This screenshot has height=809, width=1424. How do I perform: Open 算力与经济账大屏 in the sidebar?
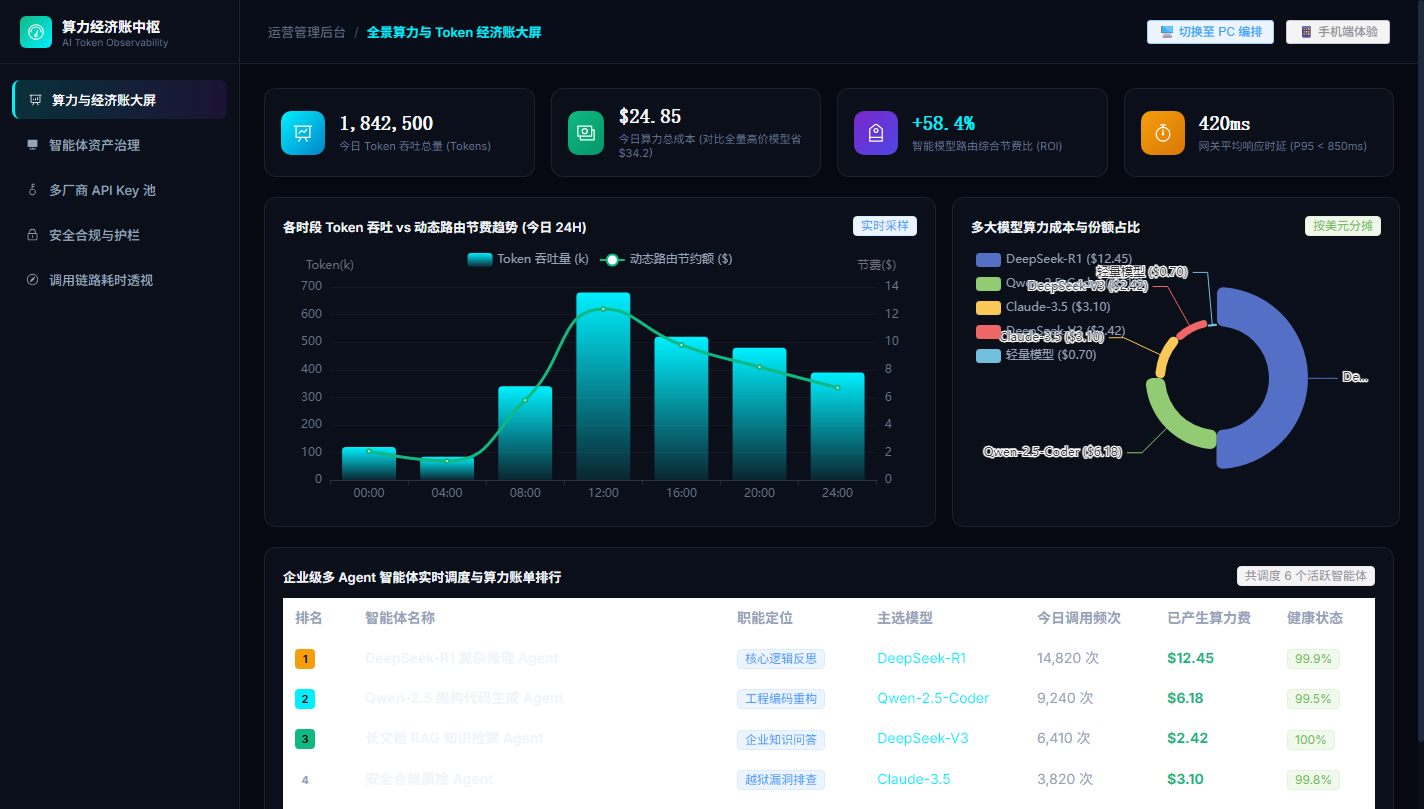pos(120,100)
